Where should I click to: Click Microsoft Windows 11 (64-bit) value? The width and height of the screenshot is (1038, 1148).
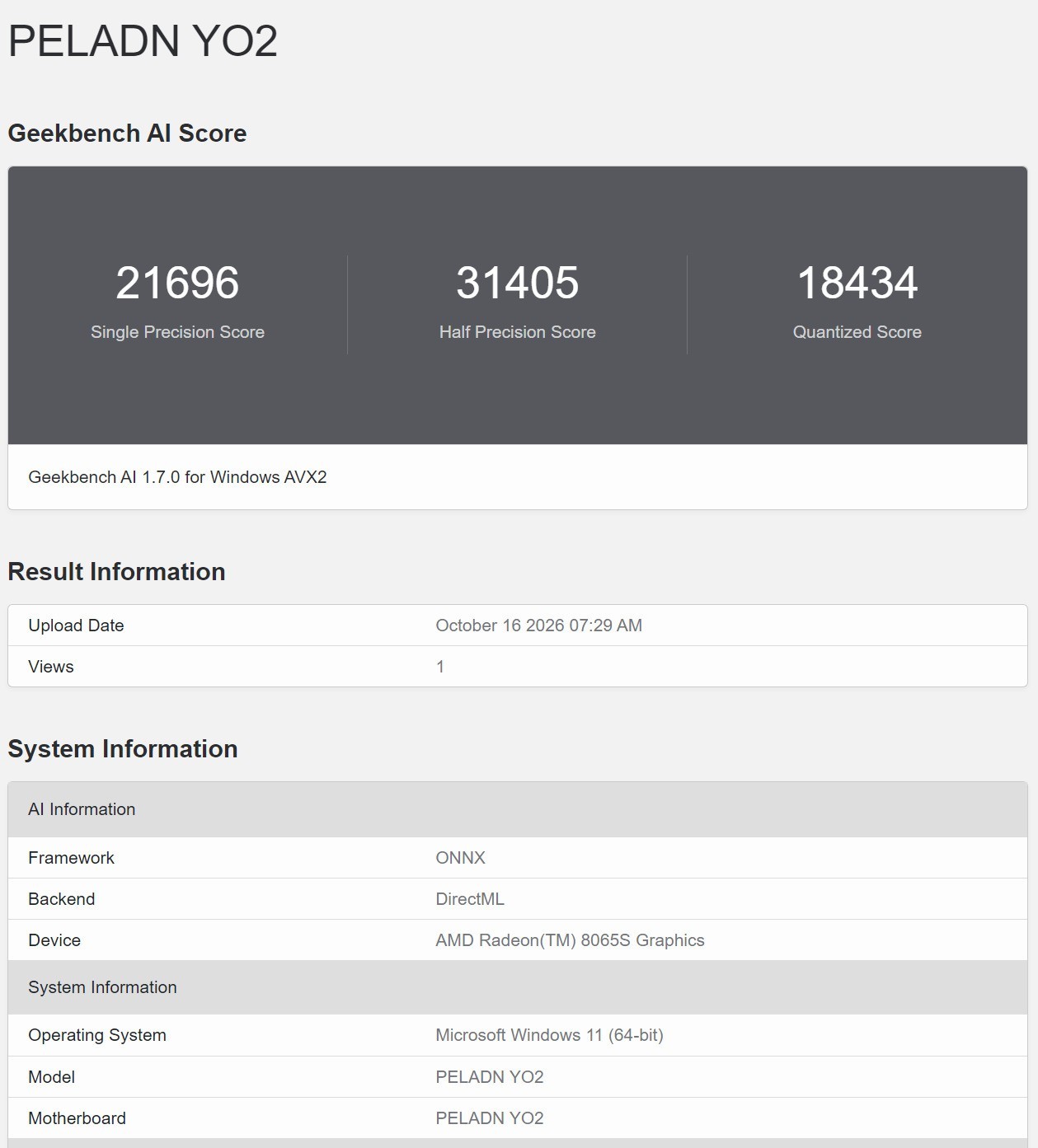pos(549,1035)
